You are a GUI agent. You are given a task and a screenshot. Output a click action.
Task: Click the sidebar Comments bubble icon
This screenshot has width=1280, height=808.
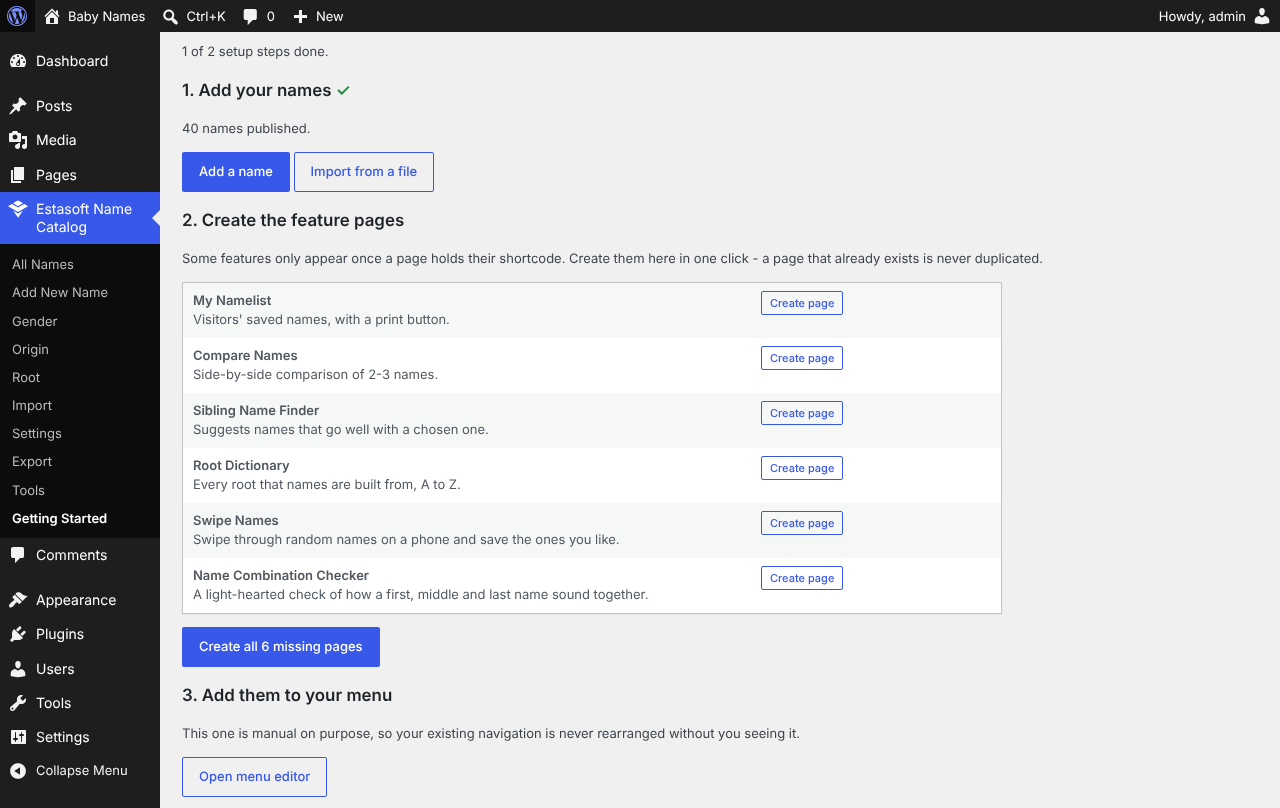point(18,555)
